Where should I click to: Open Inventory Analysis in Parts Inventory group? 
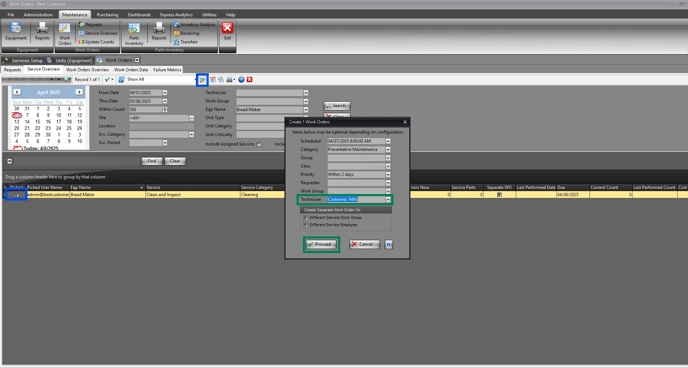click(x=194, y=25)
